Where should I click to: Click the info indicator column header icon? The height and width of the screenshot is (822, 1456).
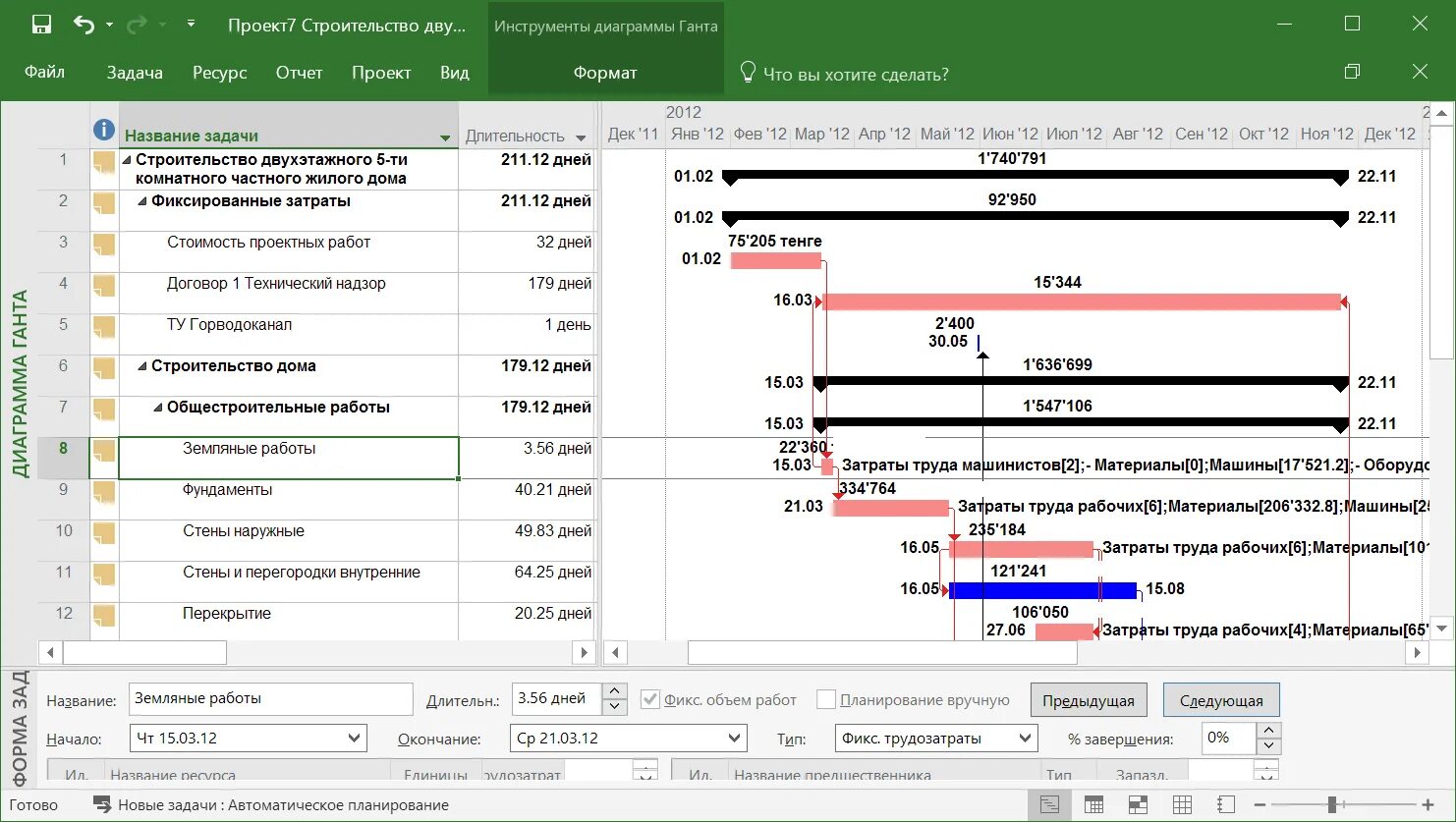click(x=104, y=130)
